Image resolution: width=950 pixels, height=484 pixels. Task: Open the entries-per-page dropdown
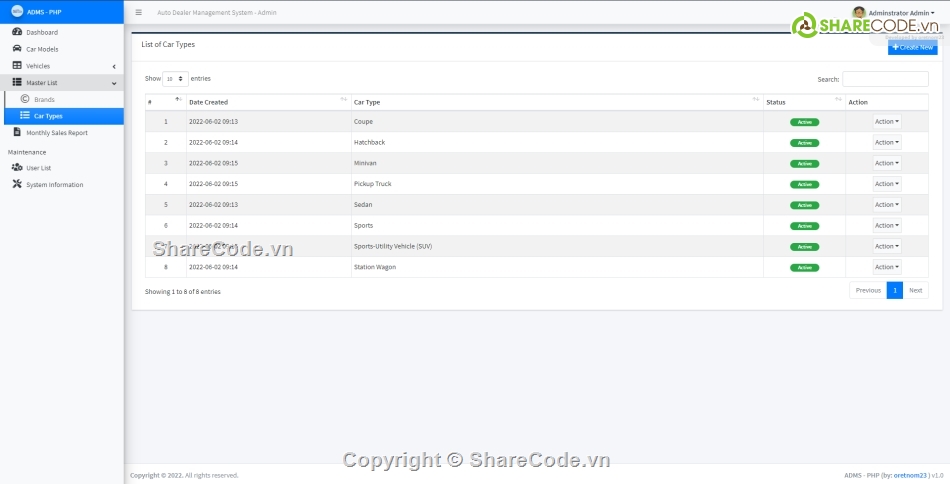175,78
